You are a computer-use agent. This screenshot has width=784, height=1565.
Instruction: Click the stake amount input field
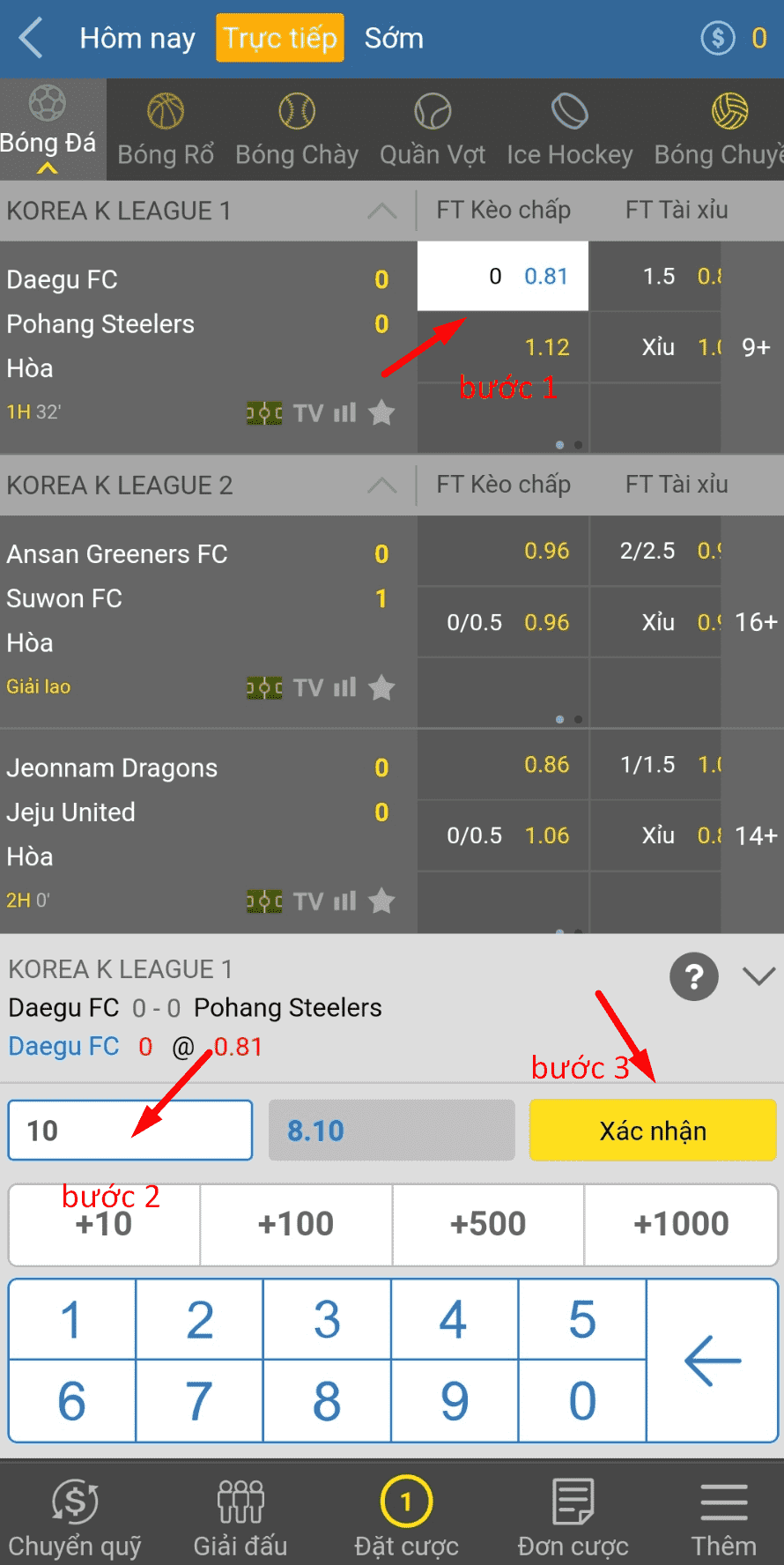pyautogui.click(x=130, y=1131)
